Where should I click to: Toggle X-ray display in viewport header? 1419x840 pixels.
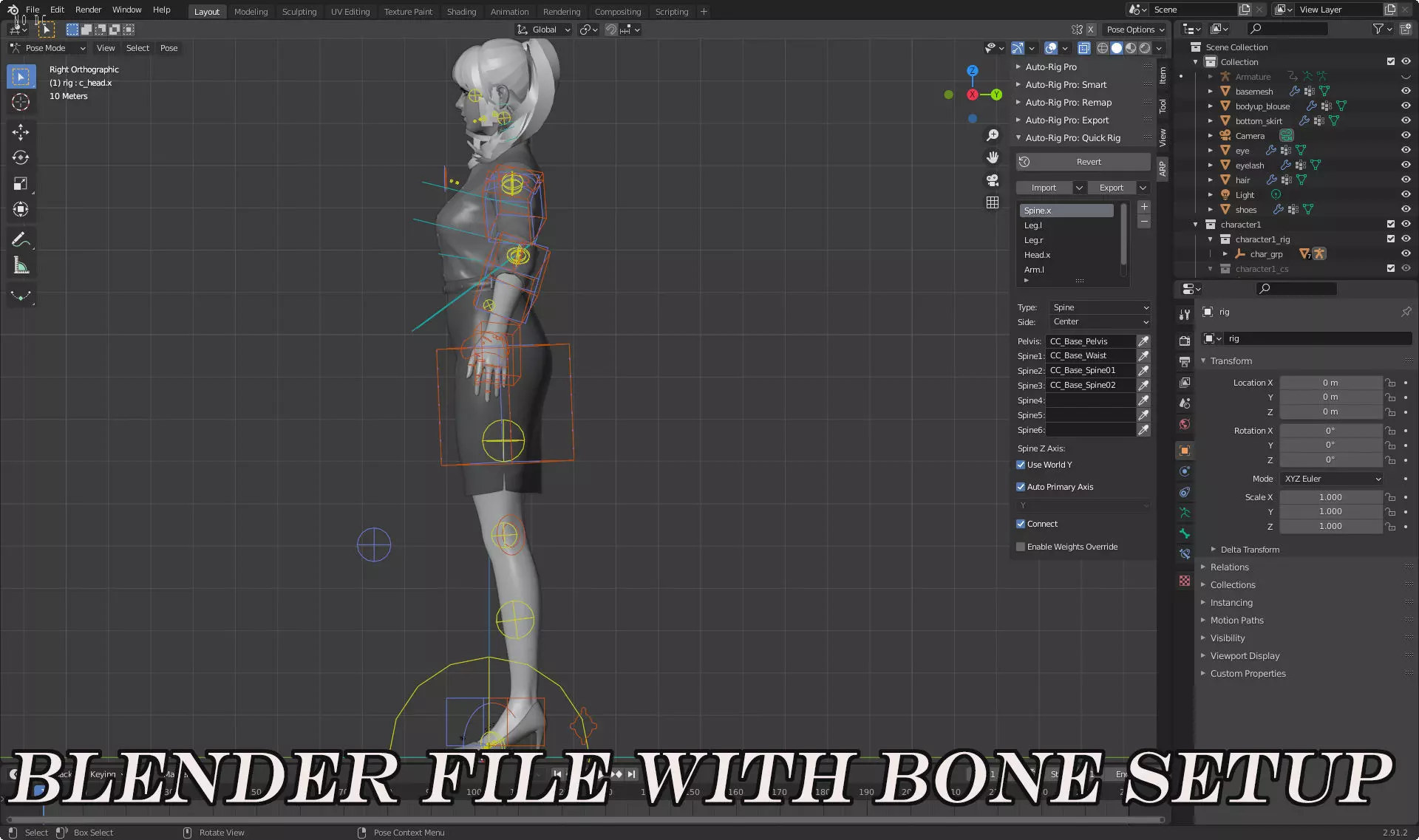(1084, 48)
